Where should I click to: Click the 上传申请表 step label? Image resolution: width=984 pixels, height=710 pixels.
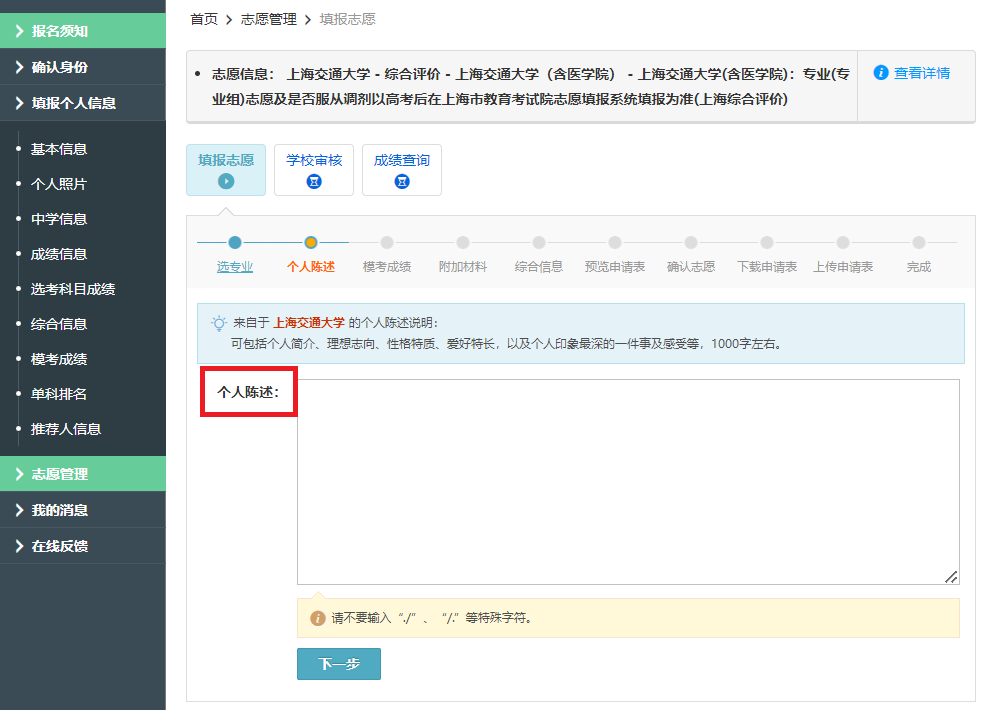click(843, 267)
